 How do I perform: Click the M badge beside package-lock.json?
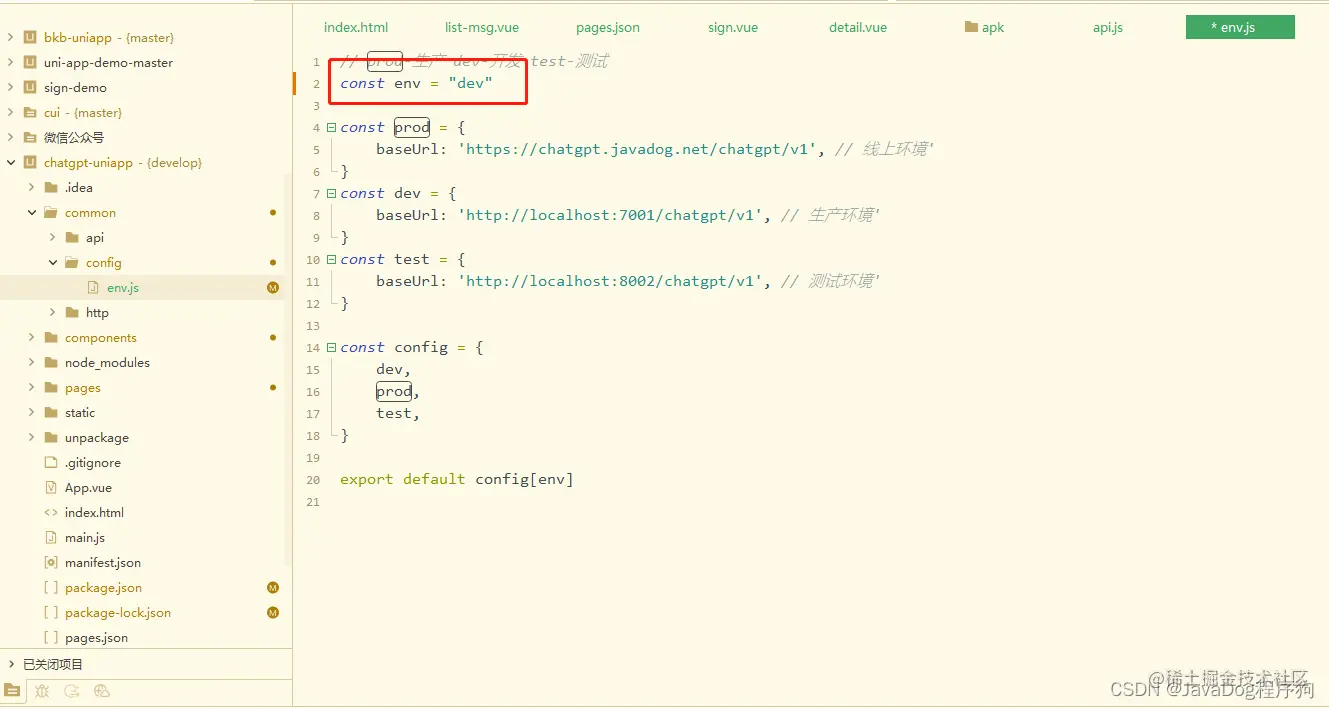(x=273, y=612)
